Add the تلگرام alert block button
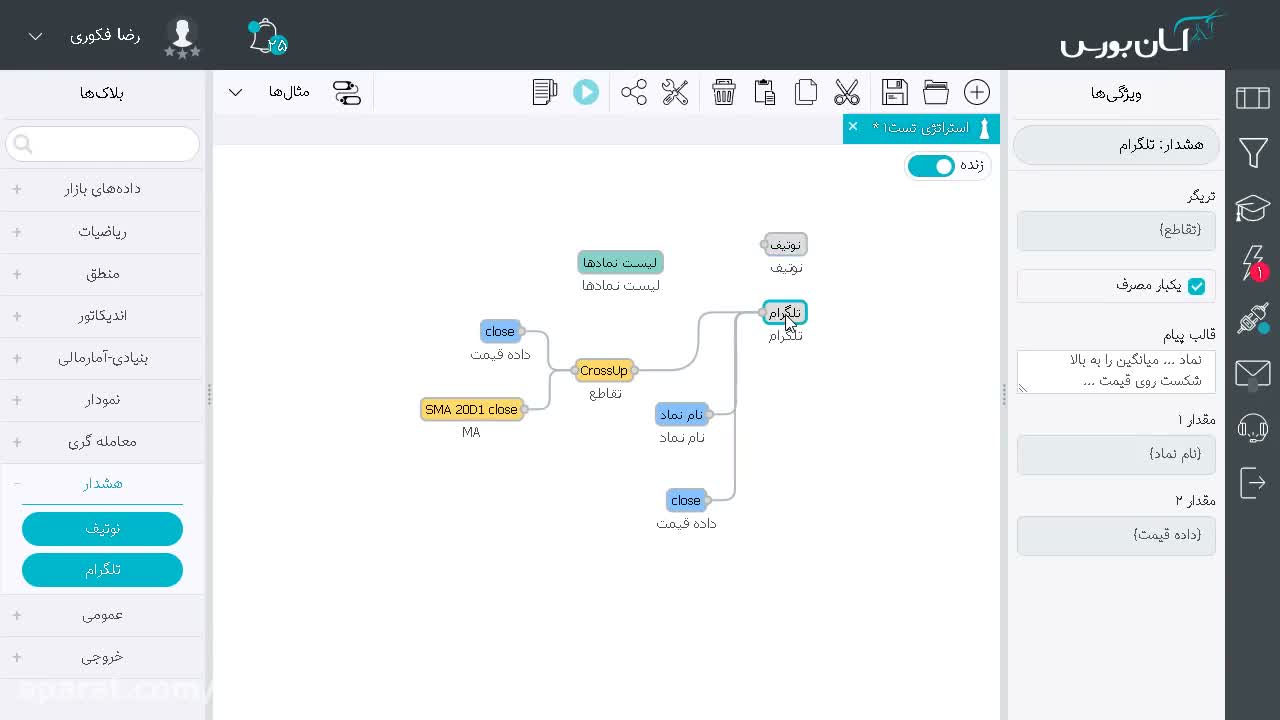The width and height of the screenshot is (1280, 720). click(x=102, y=570)
